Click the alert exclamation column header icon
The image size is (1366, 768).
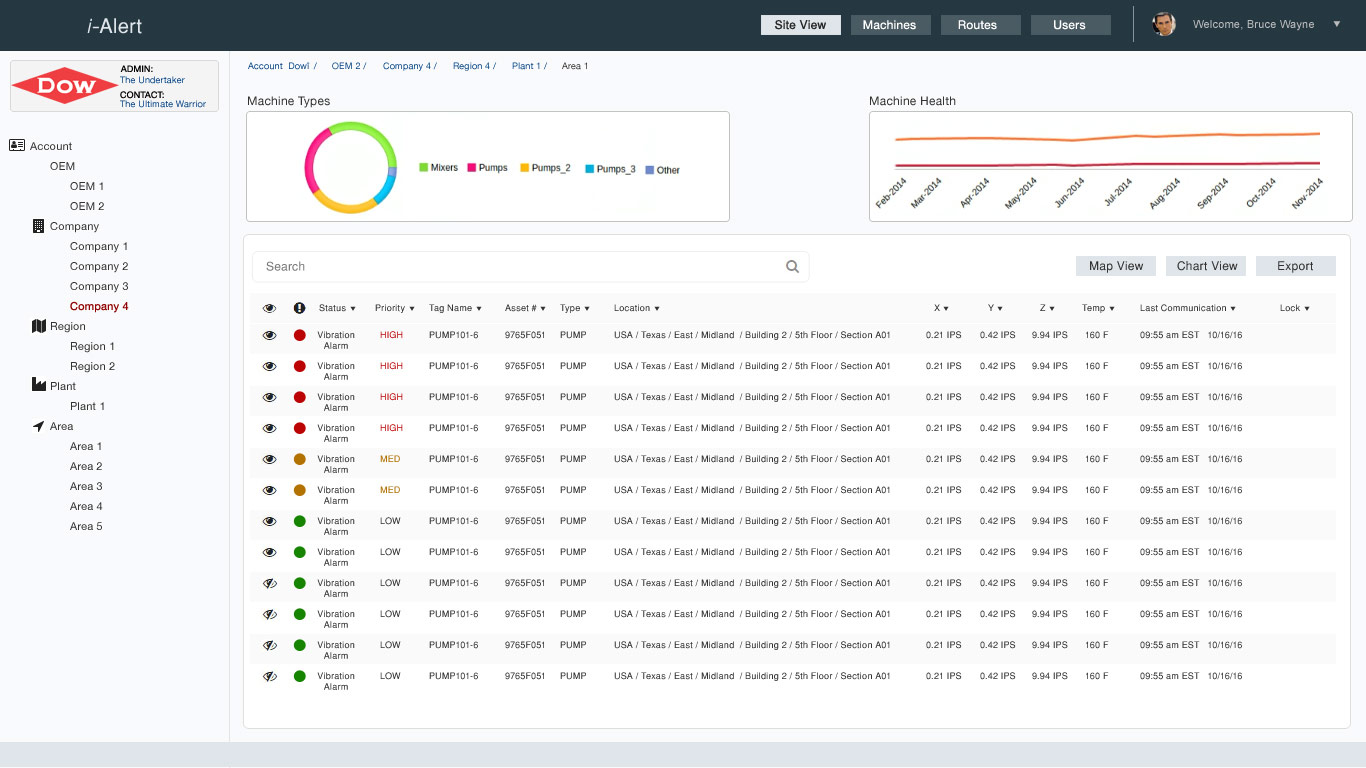[299, 308]
